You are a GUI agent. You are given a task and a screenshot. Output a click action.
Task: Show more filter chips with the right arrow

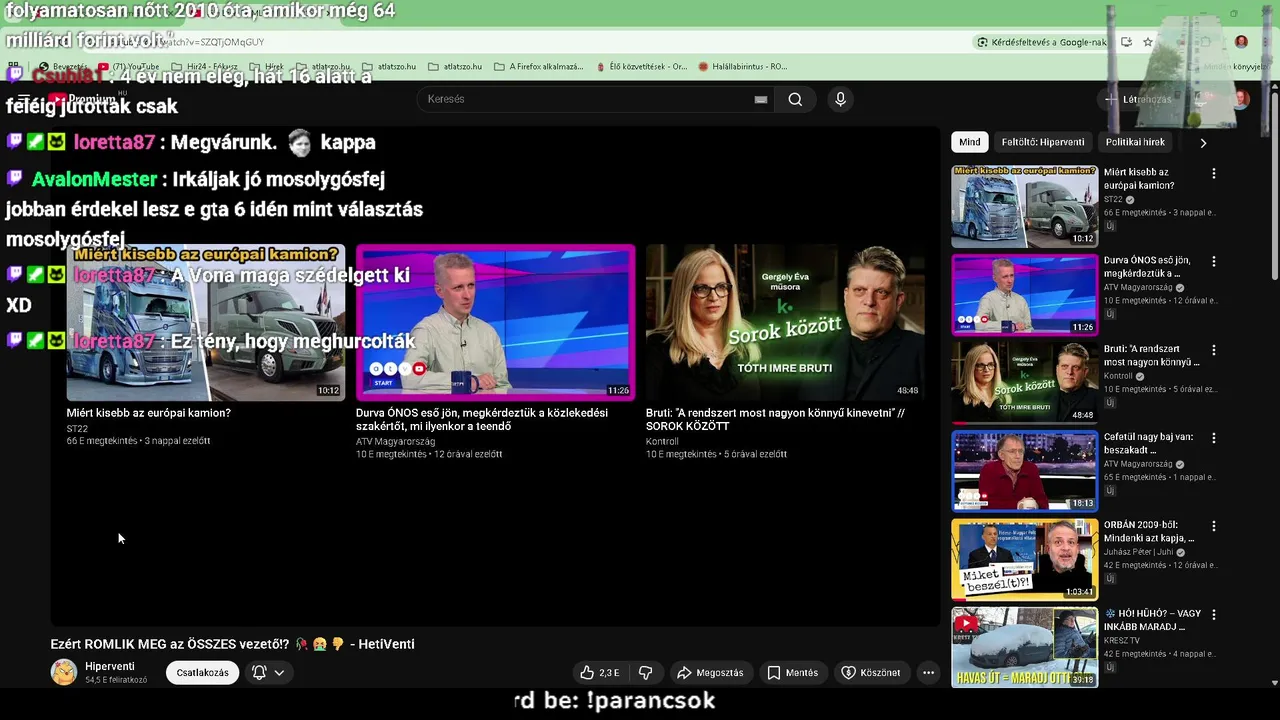click(1203, 143)
